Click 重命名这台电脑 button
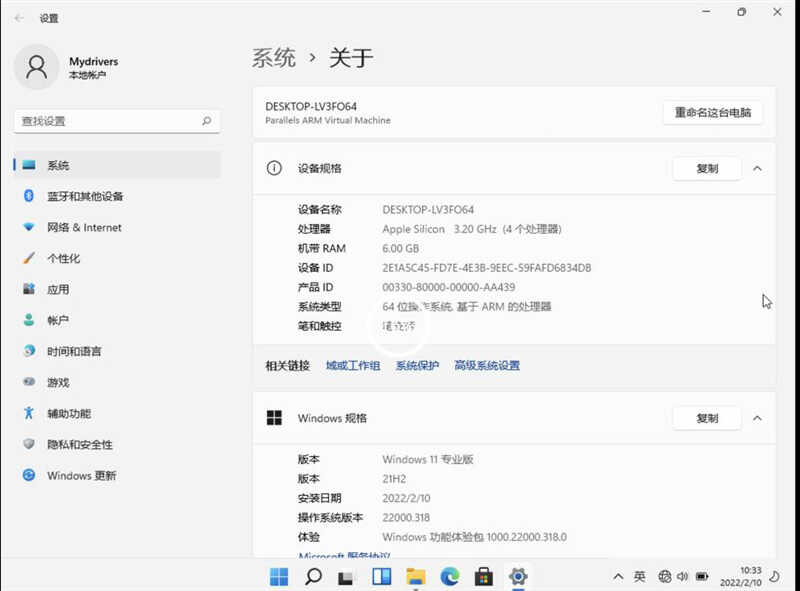The width and height of the screenshot is (800, 591). click(x=713, y=112)
